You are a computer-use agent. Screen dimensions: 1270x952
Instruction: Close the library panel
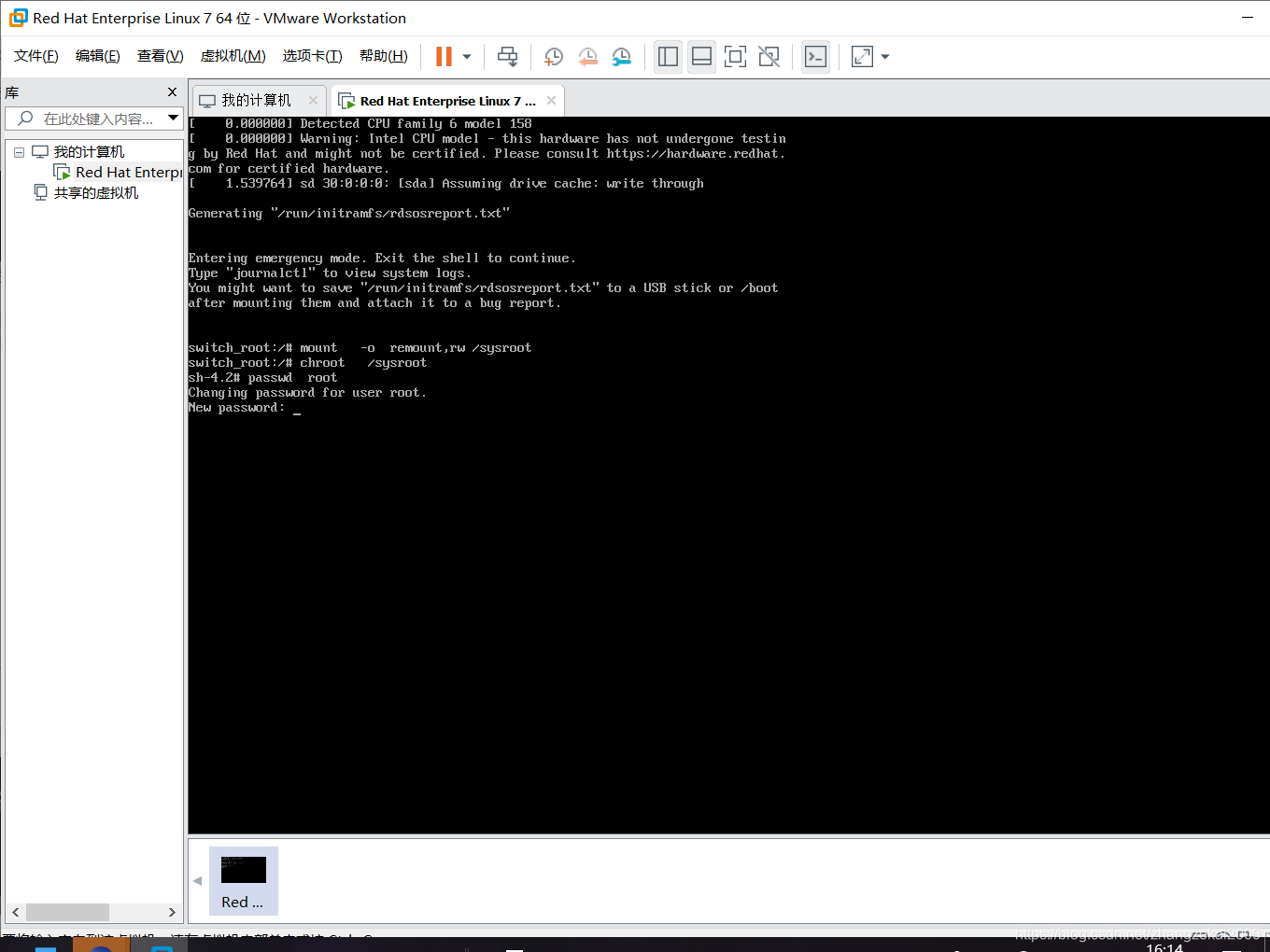[x=172, y=91]
